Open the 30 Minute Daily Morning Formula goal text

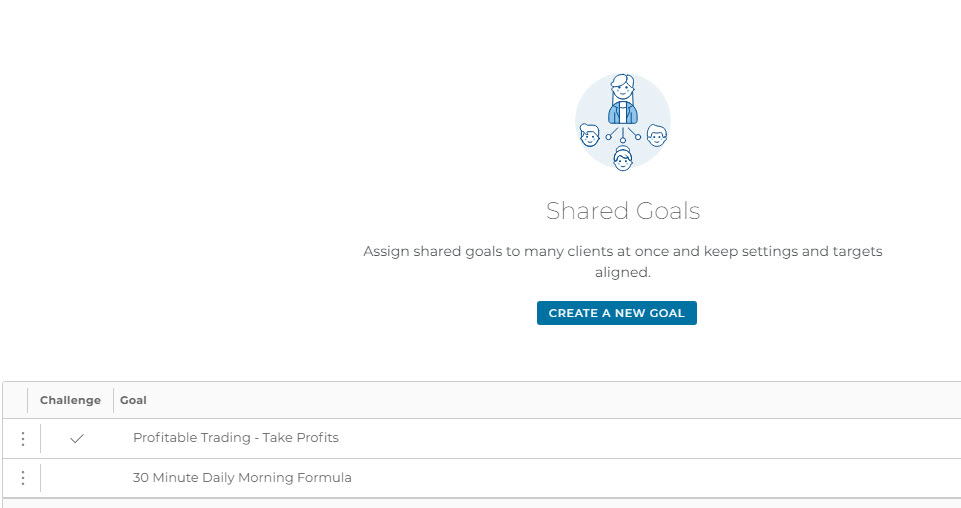tap(242, 477)
